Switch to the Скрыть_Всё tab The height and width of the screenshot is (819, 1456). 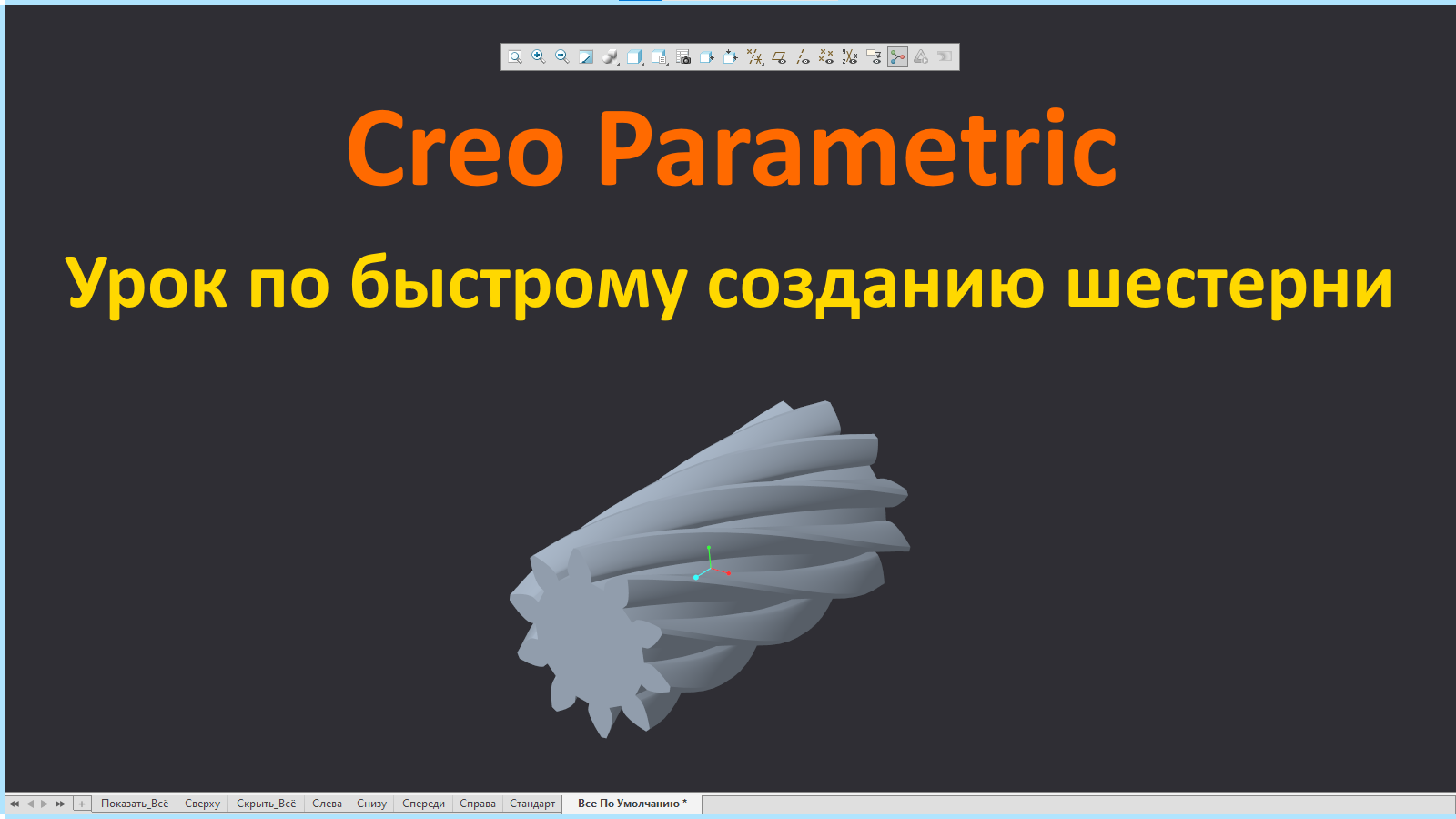pos(266,804)
